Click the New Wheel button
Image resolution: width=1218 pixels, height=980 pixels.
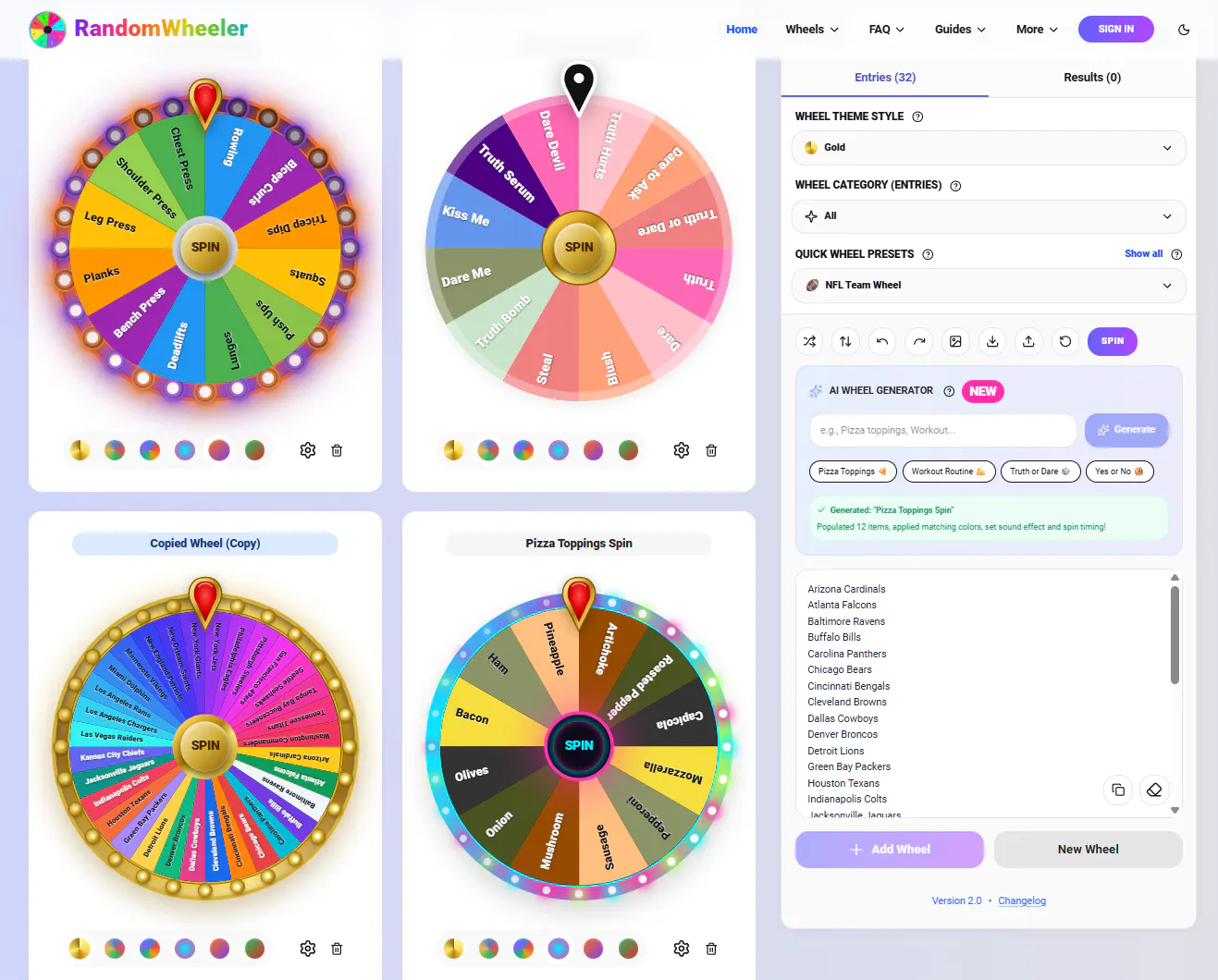tap(1089, 850)
